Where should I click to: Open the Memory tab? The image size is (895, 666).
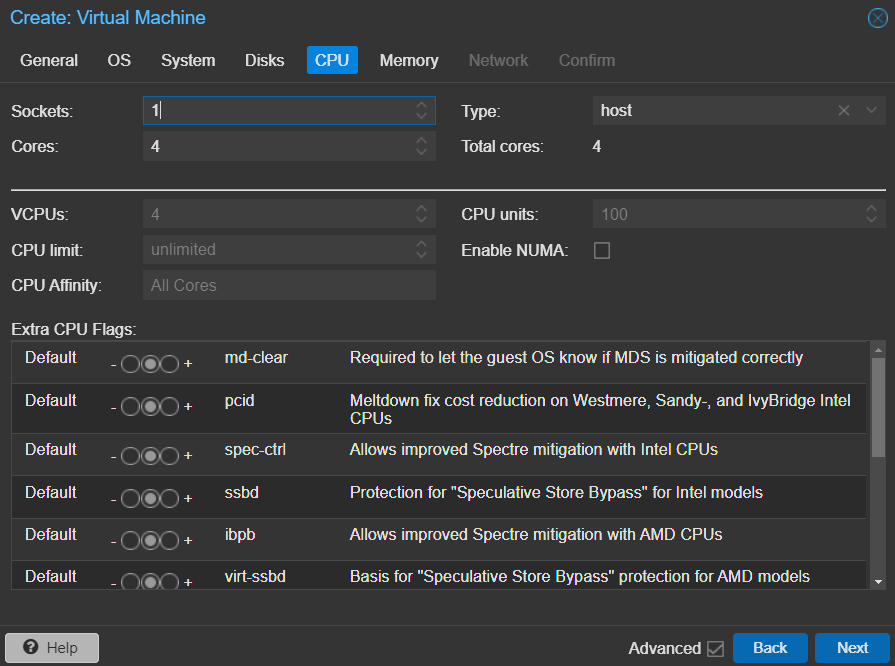coord(409,60)
